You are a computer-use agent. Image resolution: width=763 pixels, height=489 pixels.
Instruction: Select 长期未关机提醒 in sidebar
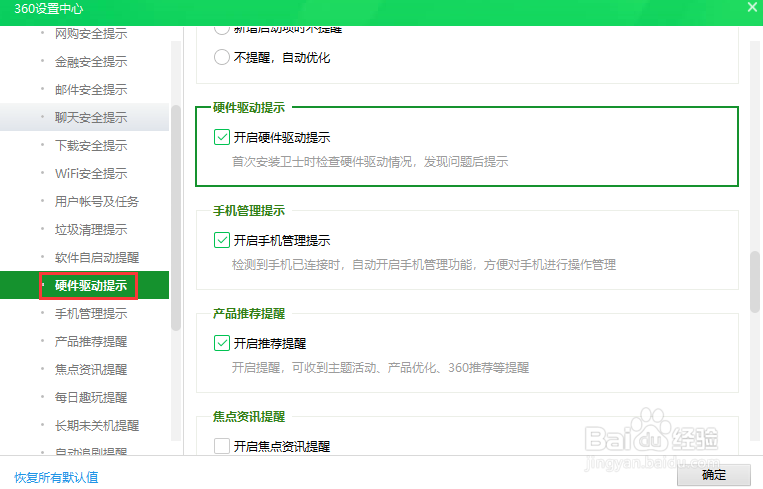pyautogui.click(x=97, y=425)
